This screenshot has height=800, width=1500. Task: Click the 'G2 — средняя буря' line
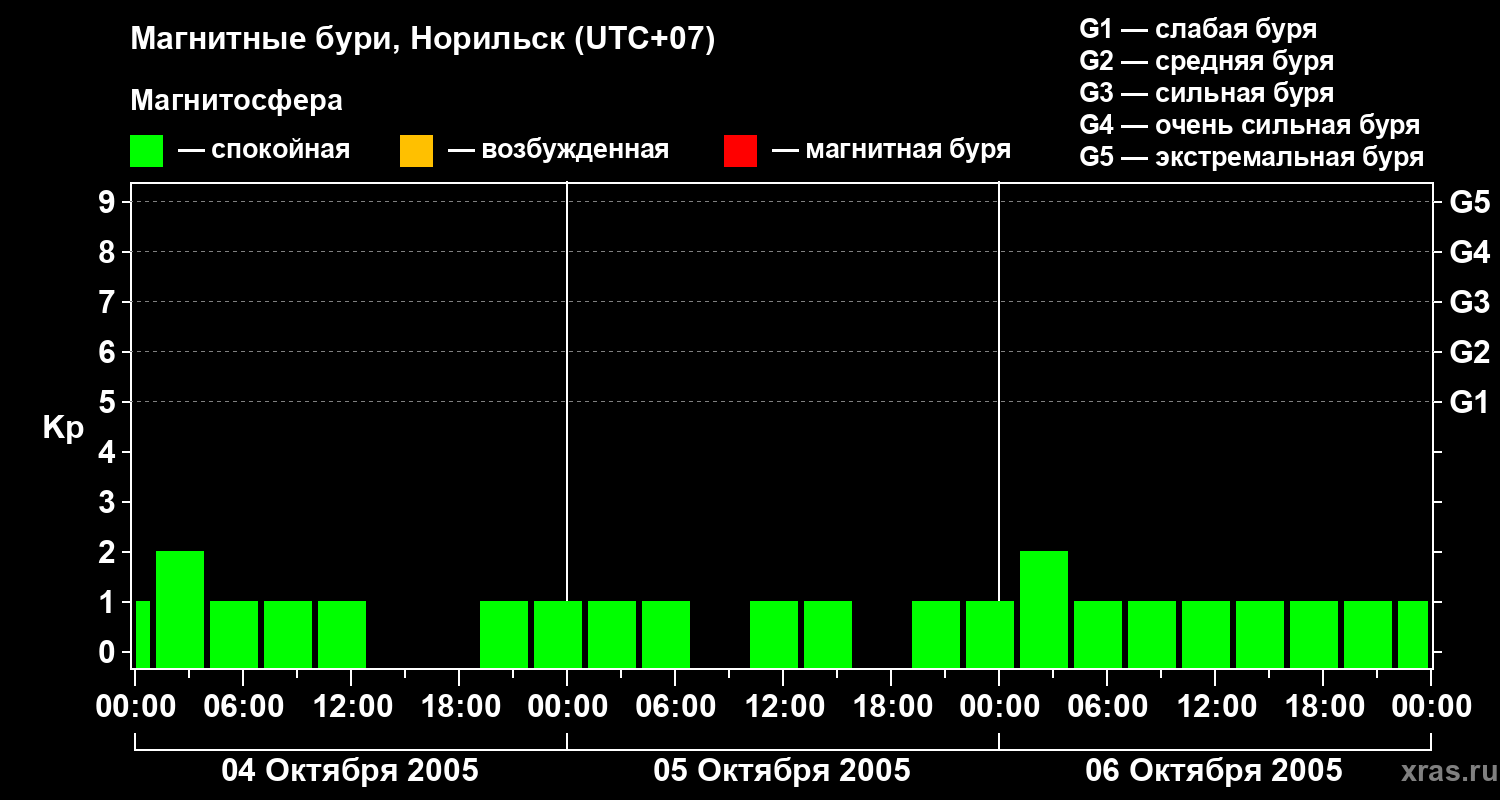pos(1207,60)
